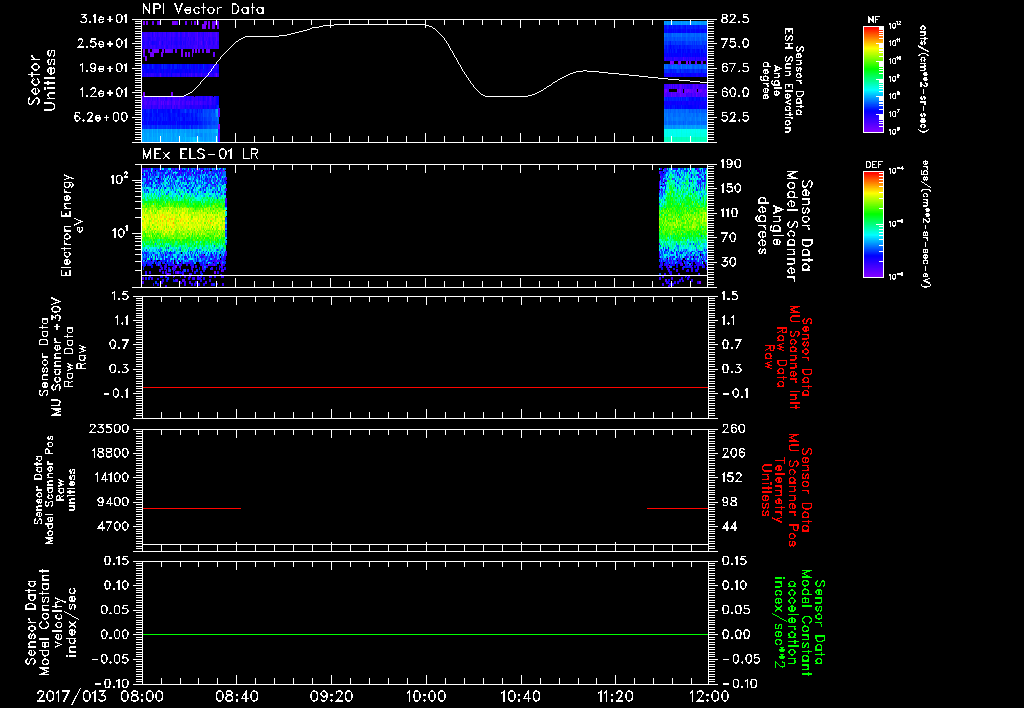Viewport: 1024px width, 708px height.
Task: Click the 08:40 time tick label
Action: [236, 696]
